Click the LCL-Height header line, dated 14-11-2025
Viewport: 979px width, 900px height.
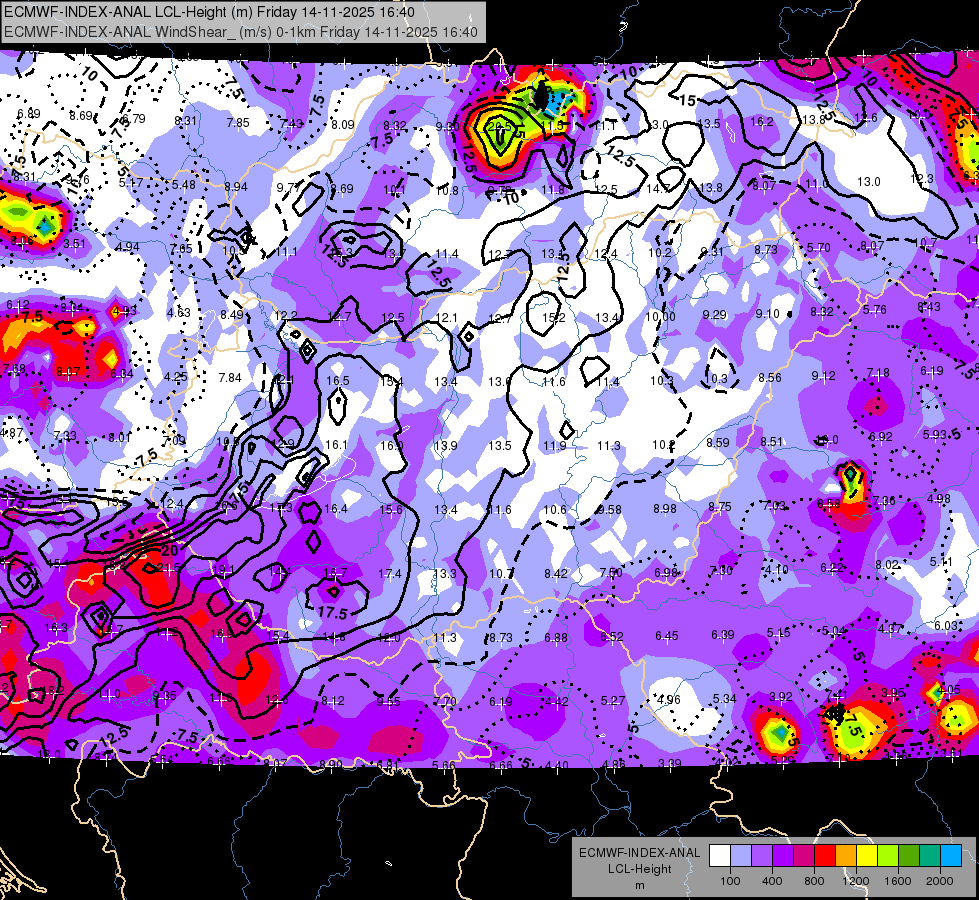(x=209, y=12)
